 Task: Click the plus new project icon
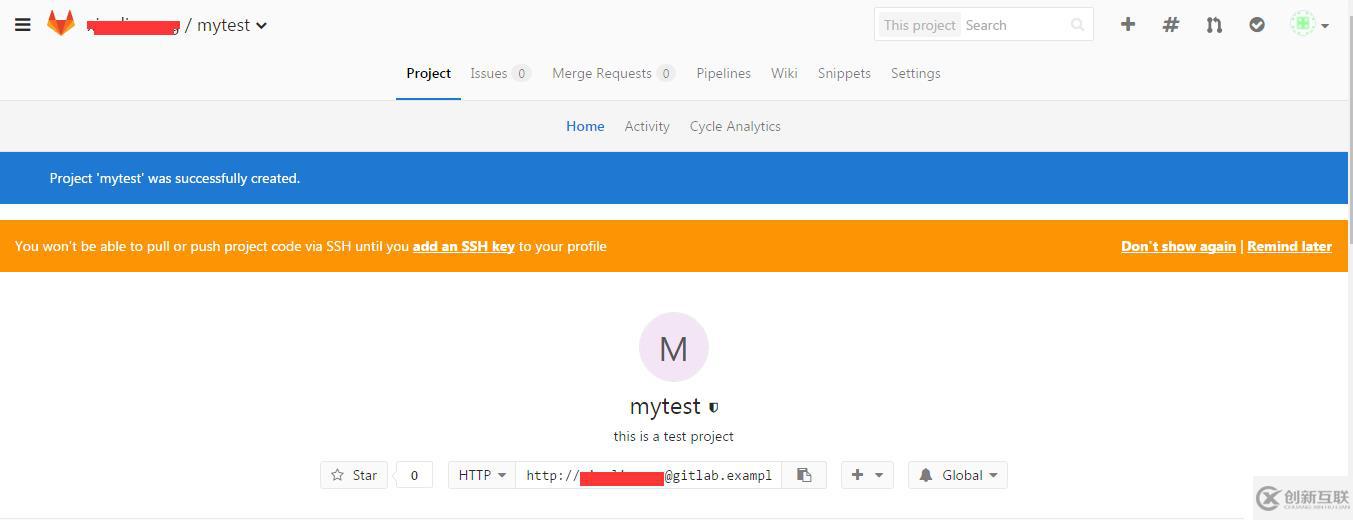tap(1128, 25)
